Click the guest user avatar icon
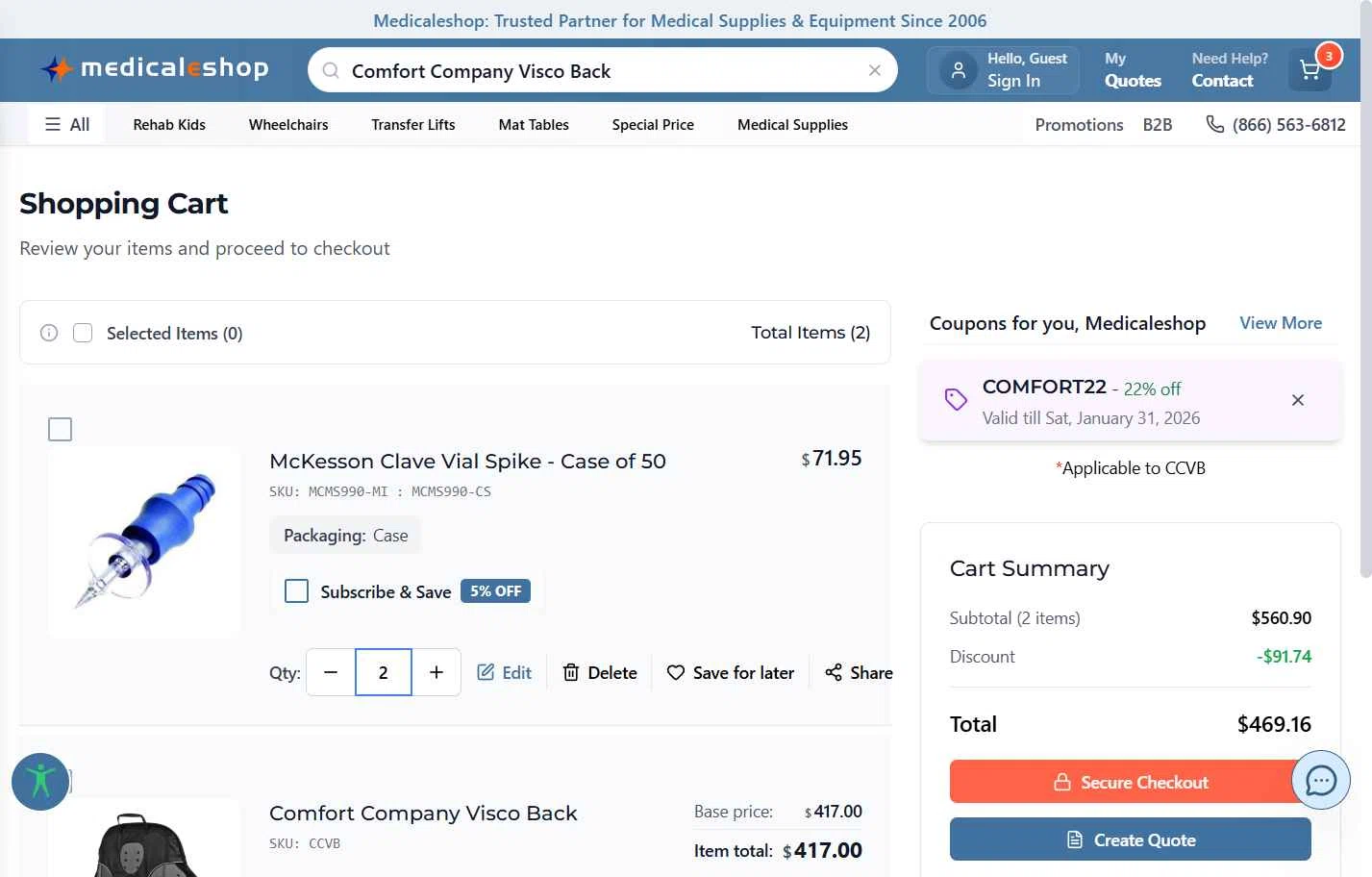The height and width of the screenshot is (877, 1372). [x=959, y=70]
